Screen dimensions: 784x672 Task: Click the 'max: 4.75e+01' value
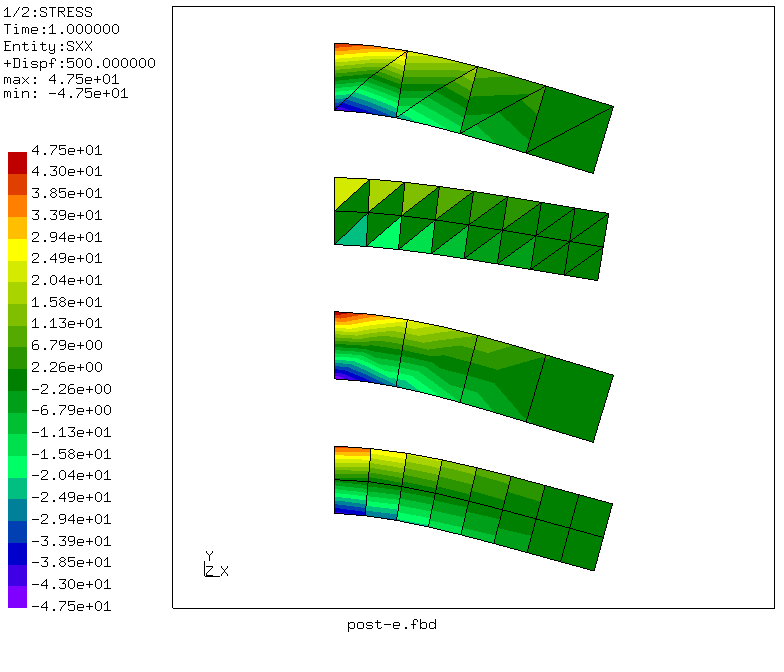[61, 79]
